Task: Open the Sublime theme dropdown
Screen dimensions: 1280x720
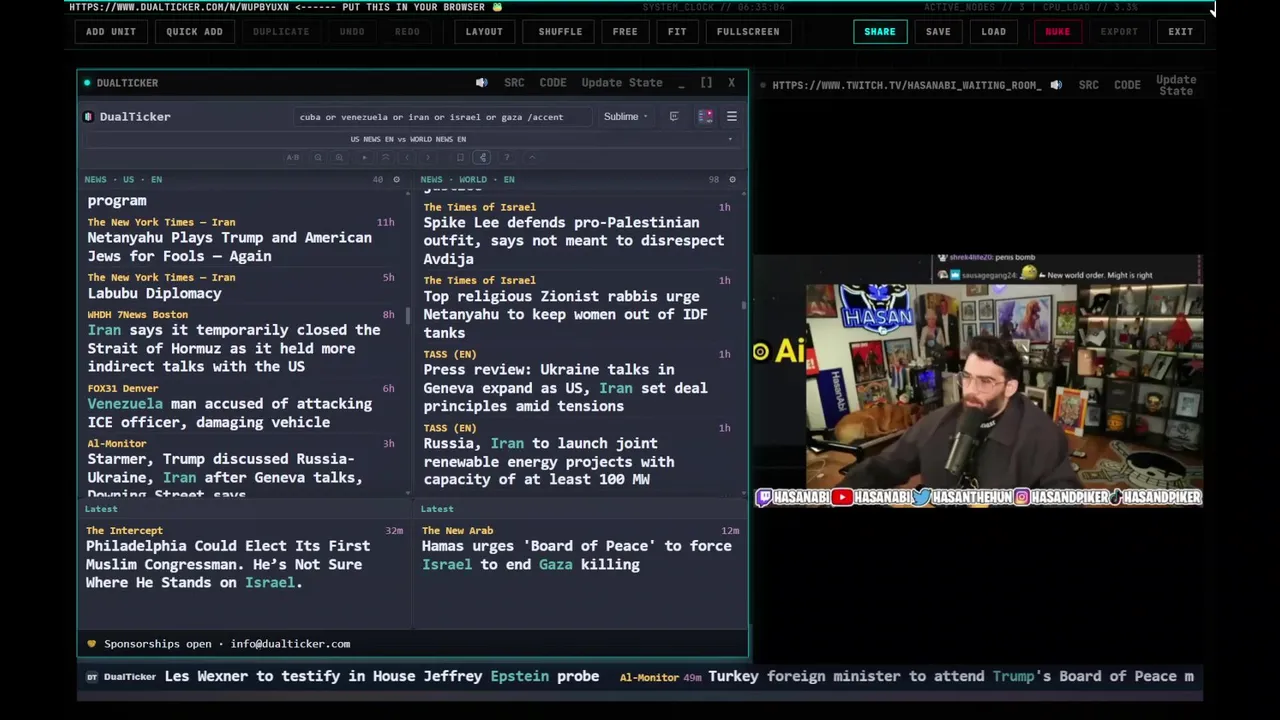Action: click(x=625, y=117)
